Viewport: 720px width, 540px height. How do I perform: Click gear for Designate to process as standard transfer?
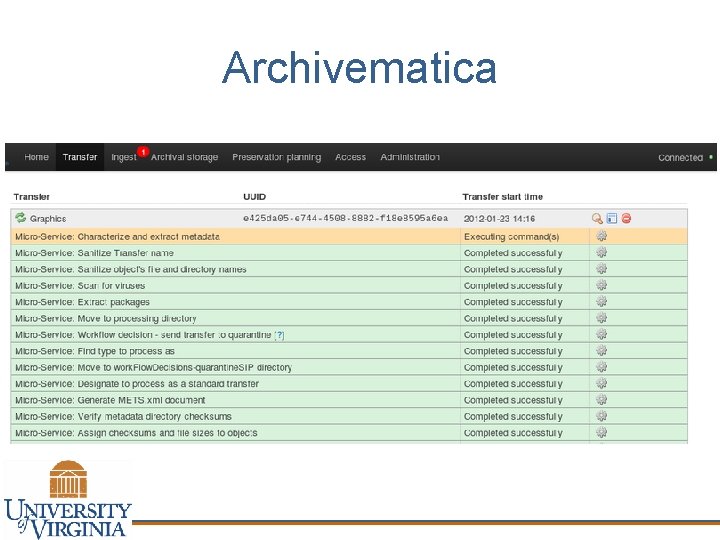602,383
